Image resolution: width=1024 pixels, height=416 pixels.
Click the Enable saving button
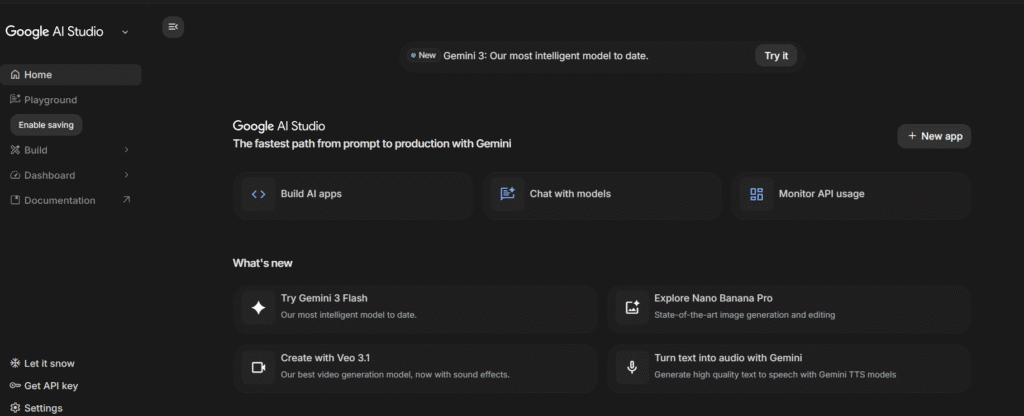(46, 125)
